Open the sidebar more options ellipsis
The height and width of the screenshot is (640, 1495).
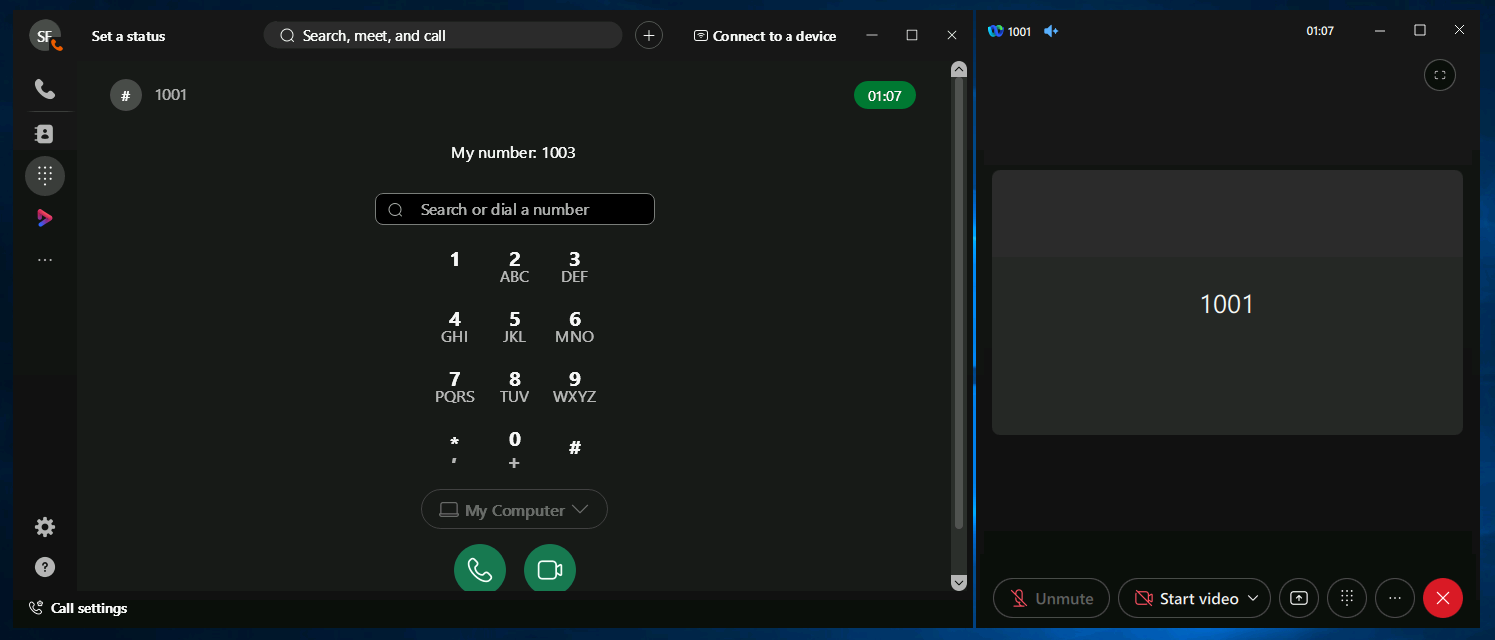pyautogui.click(x=45, y=260)
